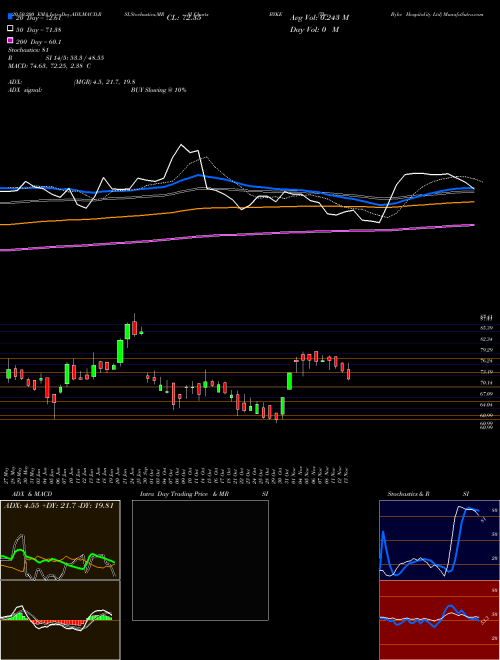Click the 'CL: 72.35' closing price label
Viewport: 500px width, 660px height.
pos(184,18)
